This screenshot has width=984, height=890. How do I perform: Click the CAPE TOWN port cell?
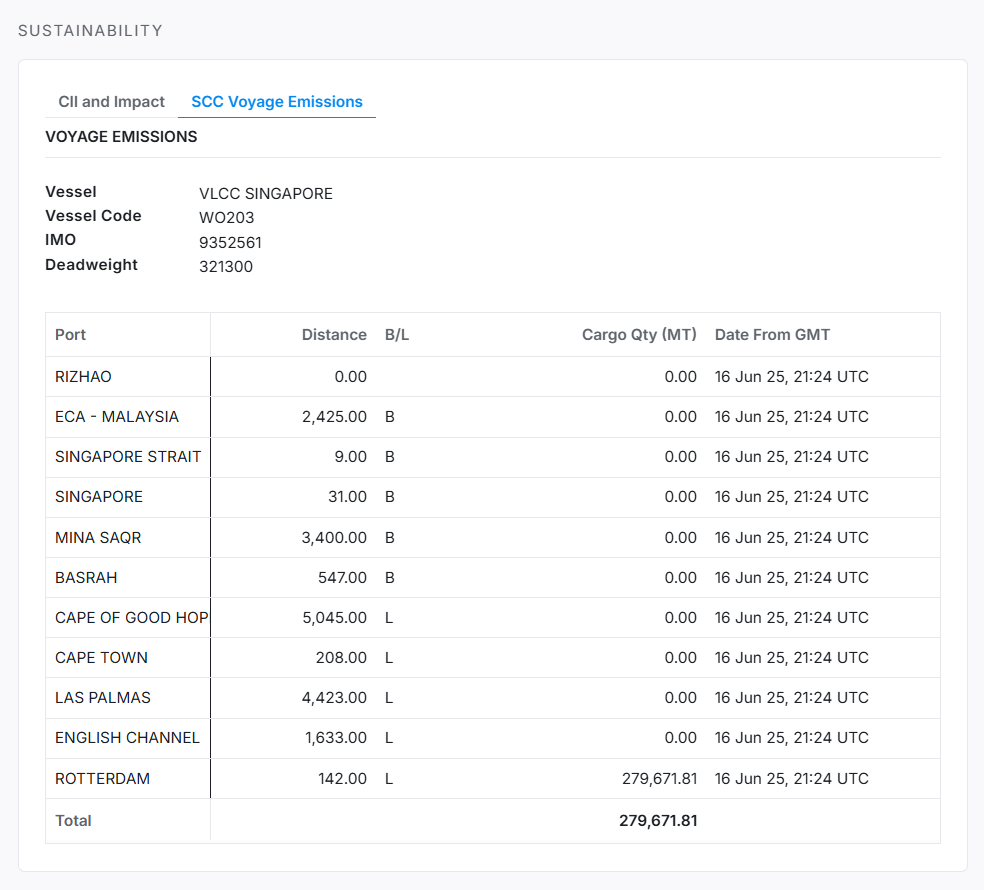tap(101, 658)
